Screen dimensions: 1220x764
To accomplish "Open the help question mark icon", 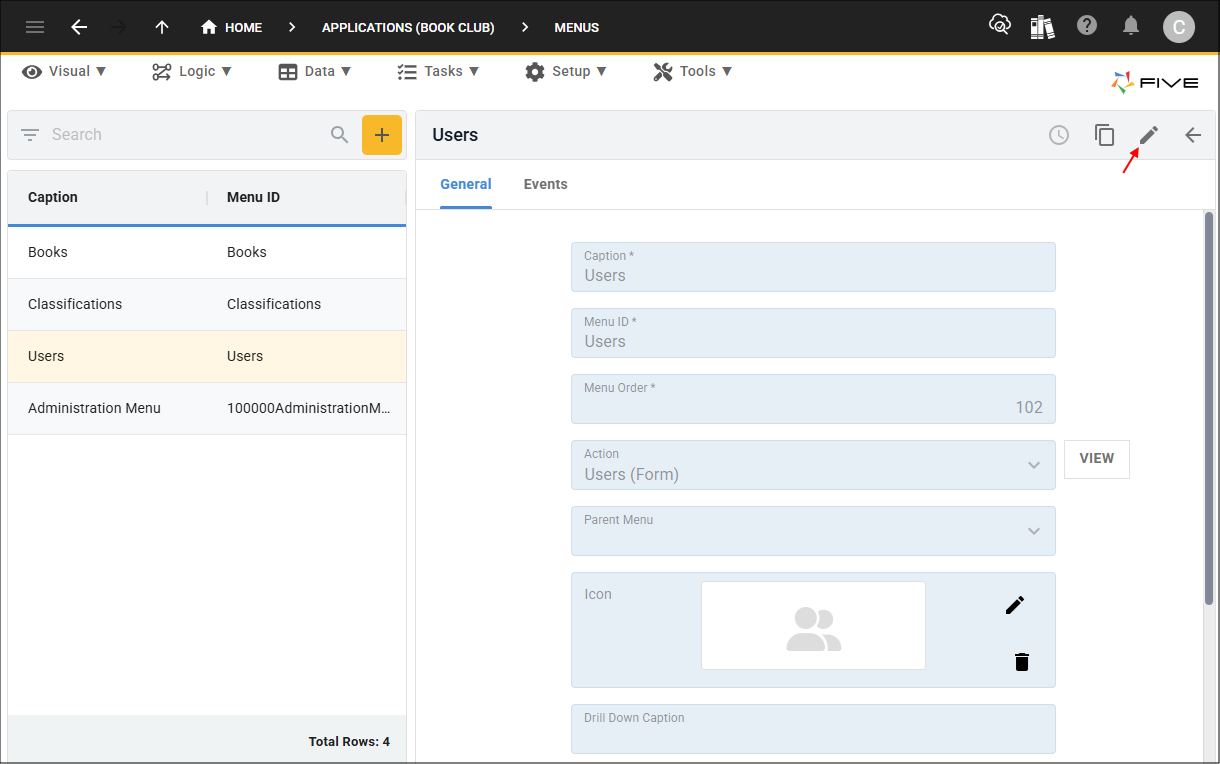I will click(x=1087, y=26).
